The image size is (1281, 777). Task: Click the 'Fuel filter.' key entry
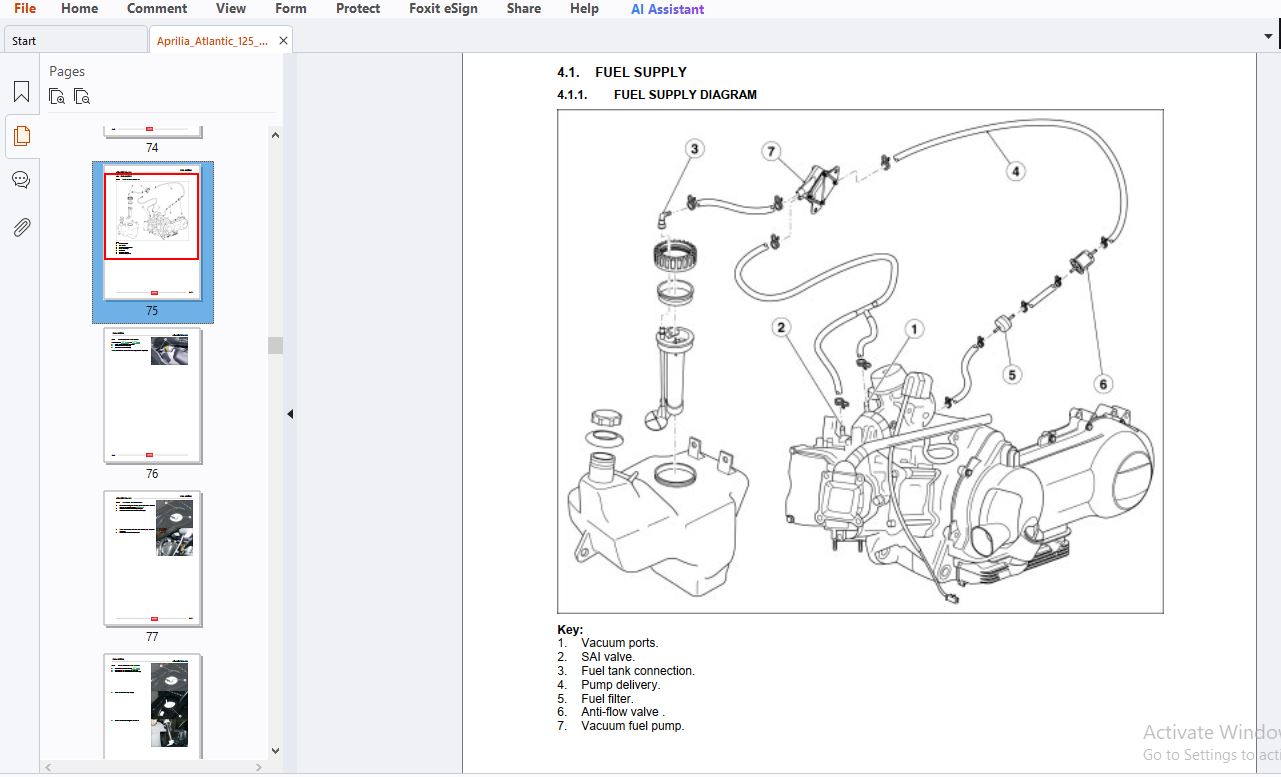pos(607,699)
